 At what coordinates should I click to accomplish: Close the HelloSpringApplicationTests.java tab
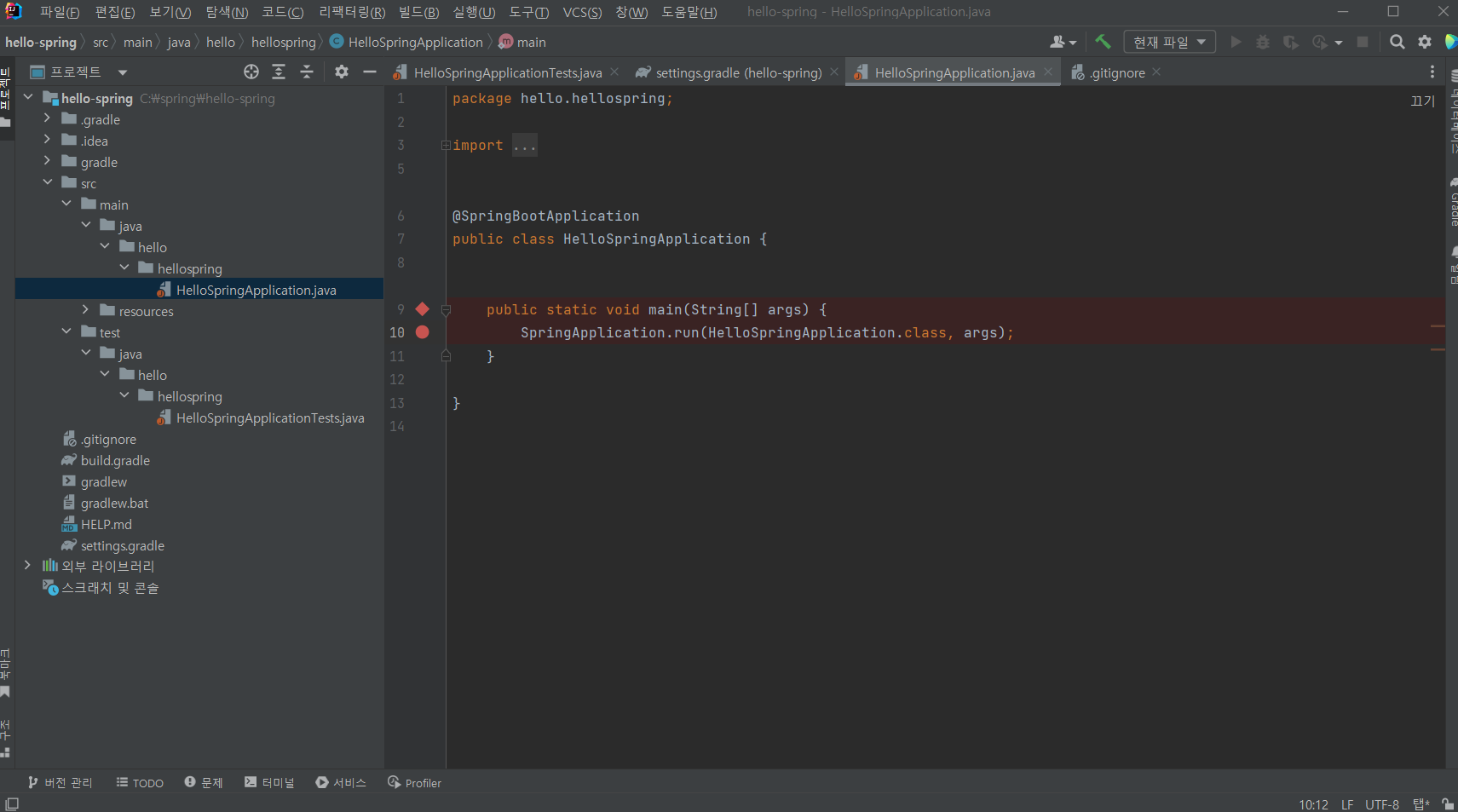614,72
